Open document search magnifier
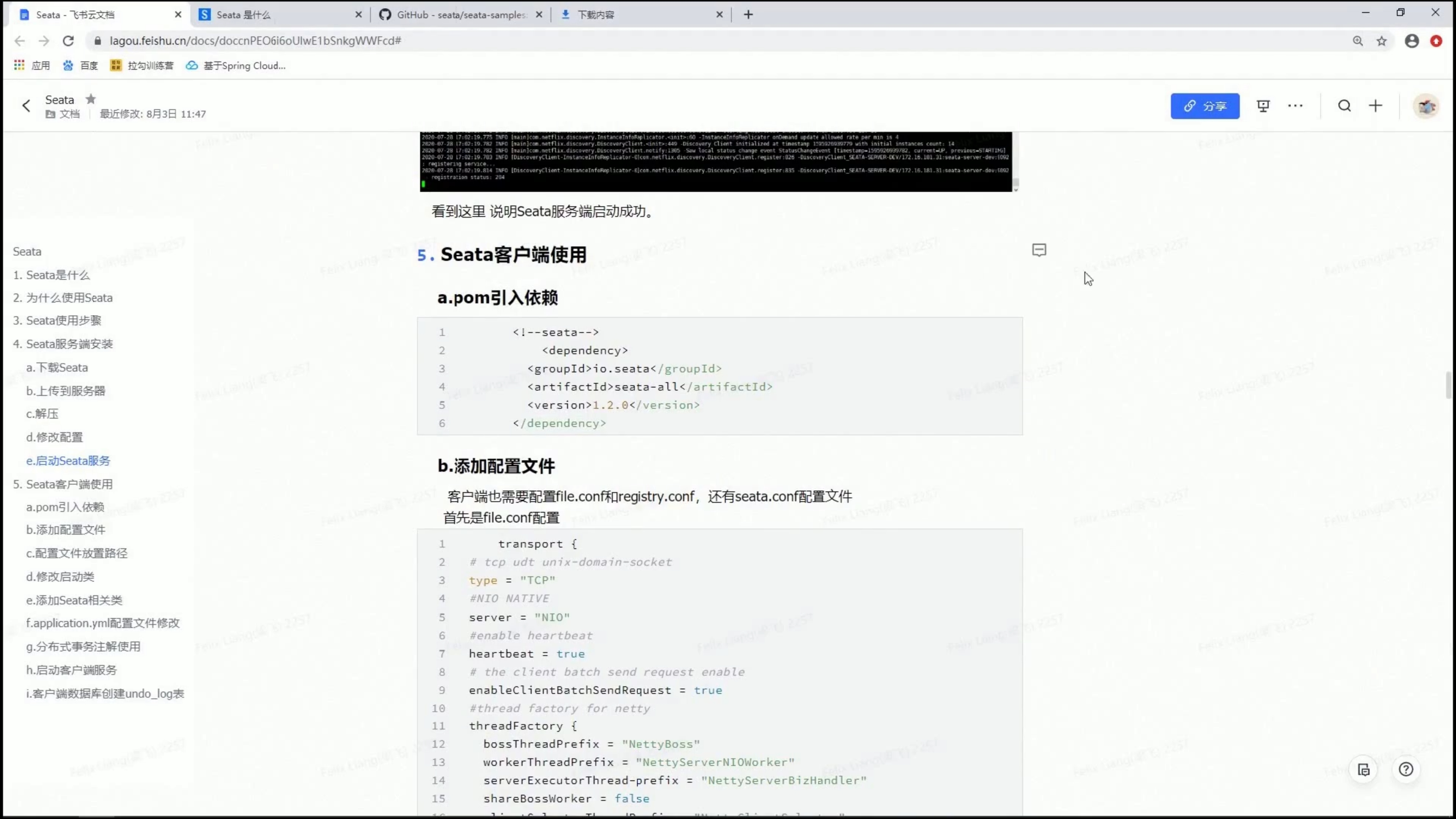1456x819 pixels. click(1345, 106)
